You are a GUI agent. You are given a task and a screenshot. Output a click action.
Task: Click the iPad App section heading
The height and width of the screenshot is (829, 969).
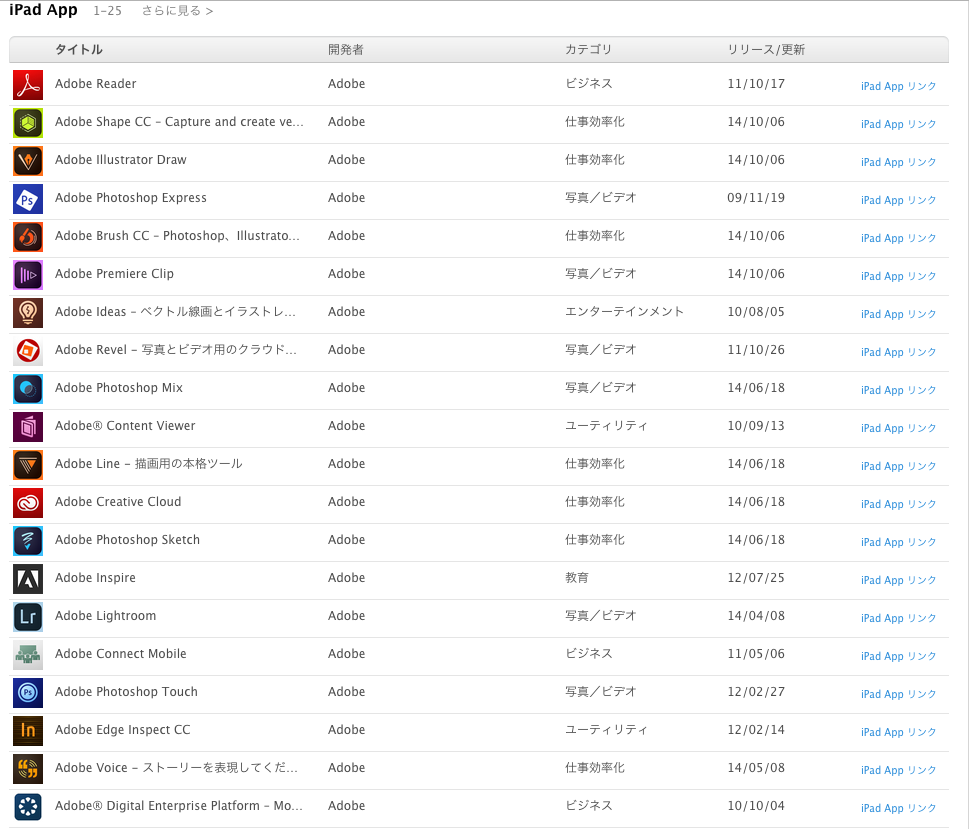click(x=43, y=11)
